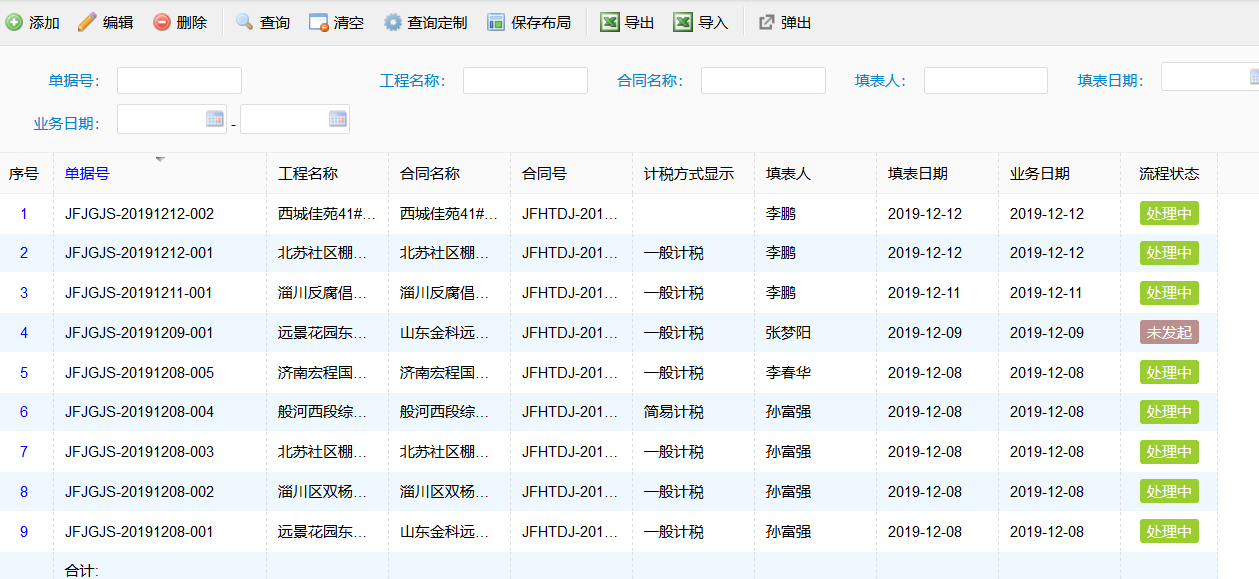Viewport: 1259px width, 579px height.
Task: Click the sort arrow in 单据号 header
Action: (160, 159)
